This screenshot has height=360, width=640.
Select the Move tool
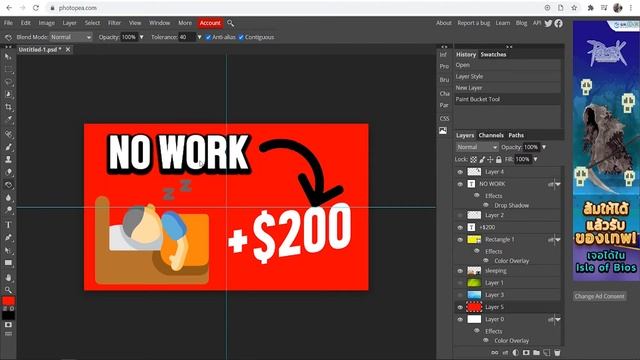pyautogui.click(x=8, y=57)
